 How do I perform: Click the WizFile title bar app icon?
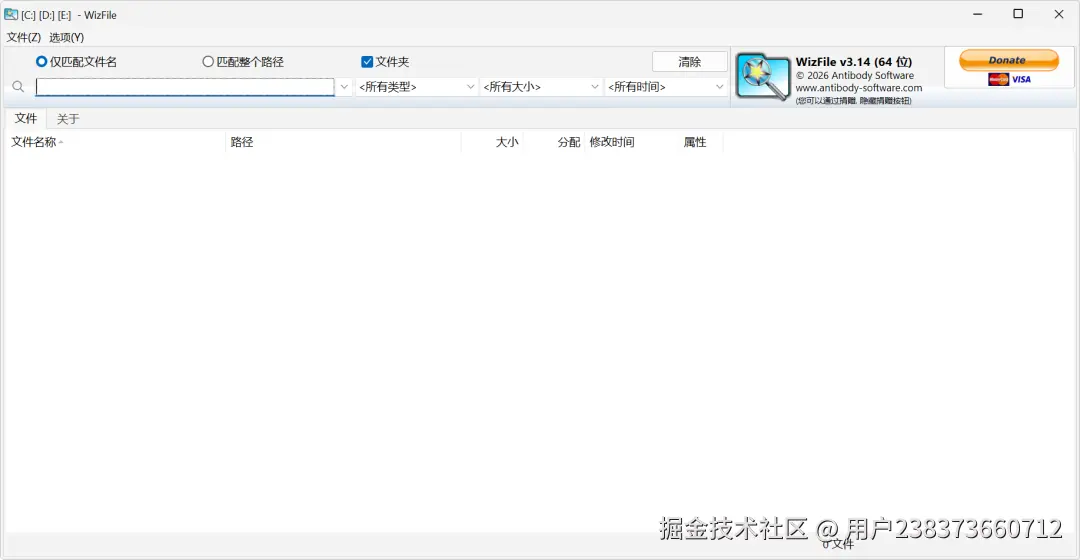click(11, 14)
